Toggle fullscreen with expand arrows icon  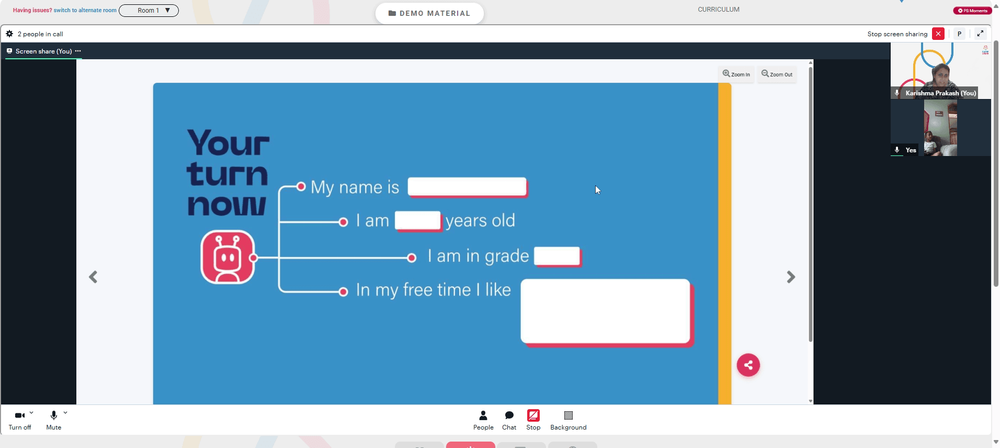tap(980, 34)
